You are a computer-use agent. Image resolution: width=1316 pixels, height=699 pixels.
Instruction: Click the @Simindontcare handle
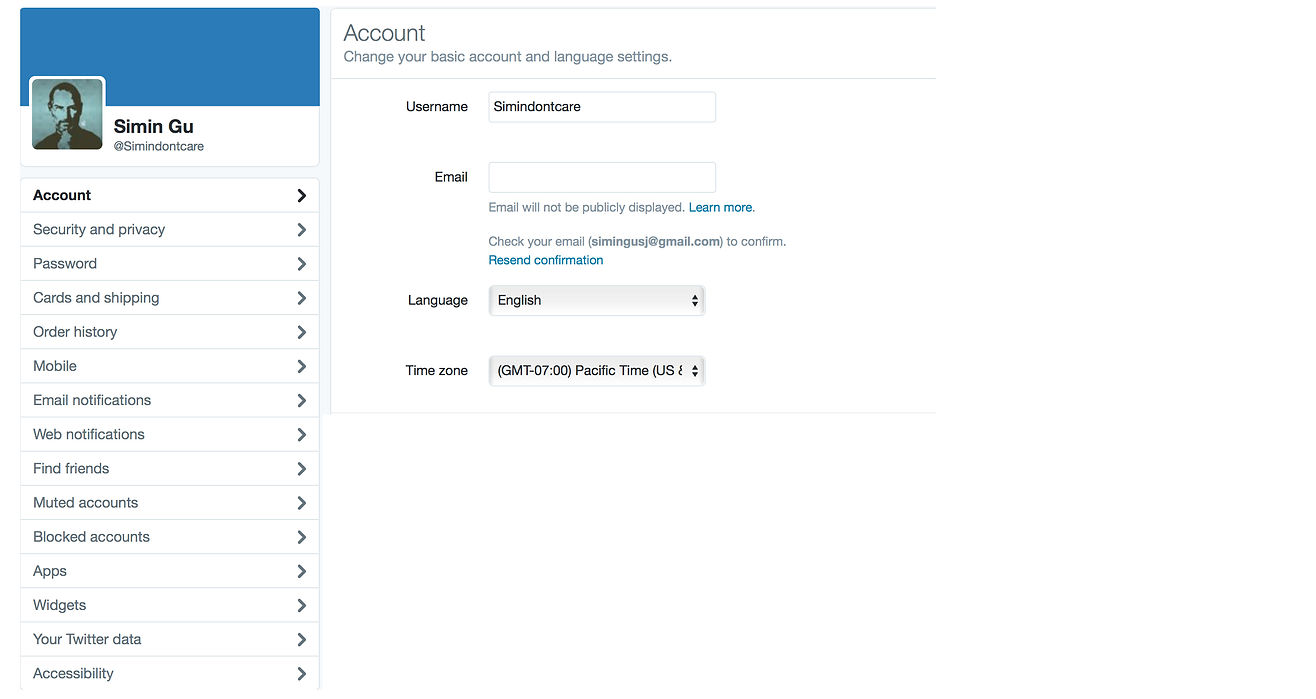(159, 146)
